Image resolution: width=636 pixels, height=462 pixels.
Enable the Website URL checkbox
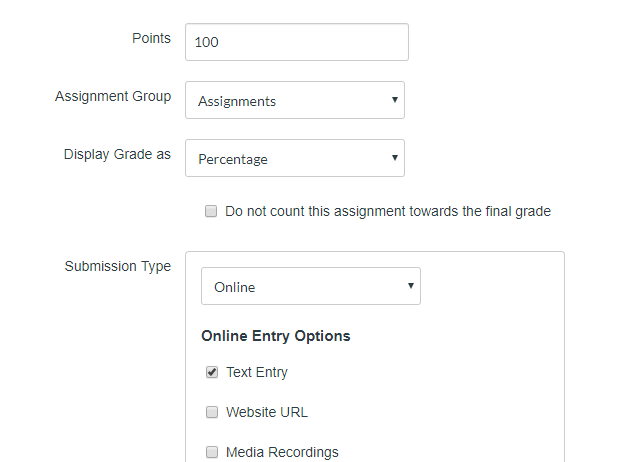pos(212,412)
